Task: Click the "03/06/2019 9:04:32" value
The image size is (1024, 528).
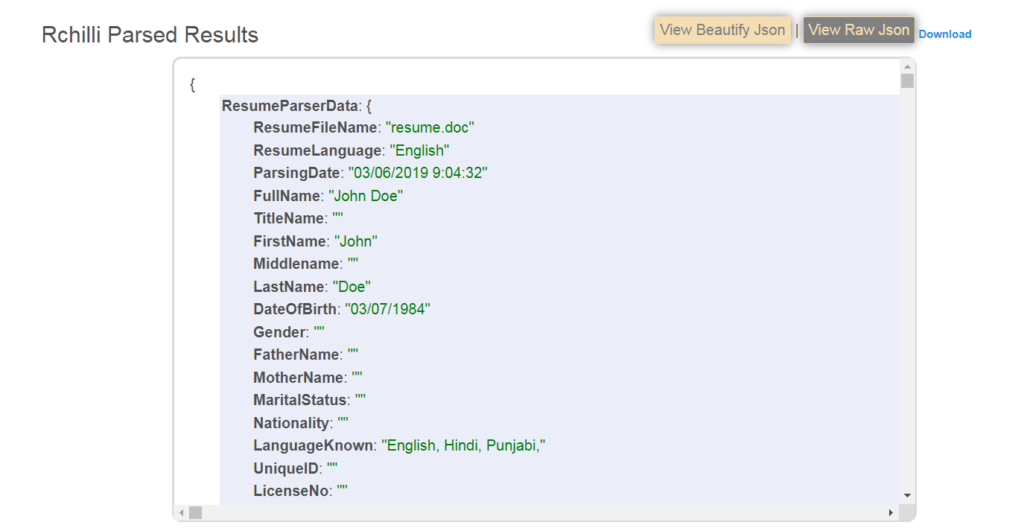Action: coord(418,173)
